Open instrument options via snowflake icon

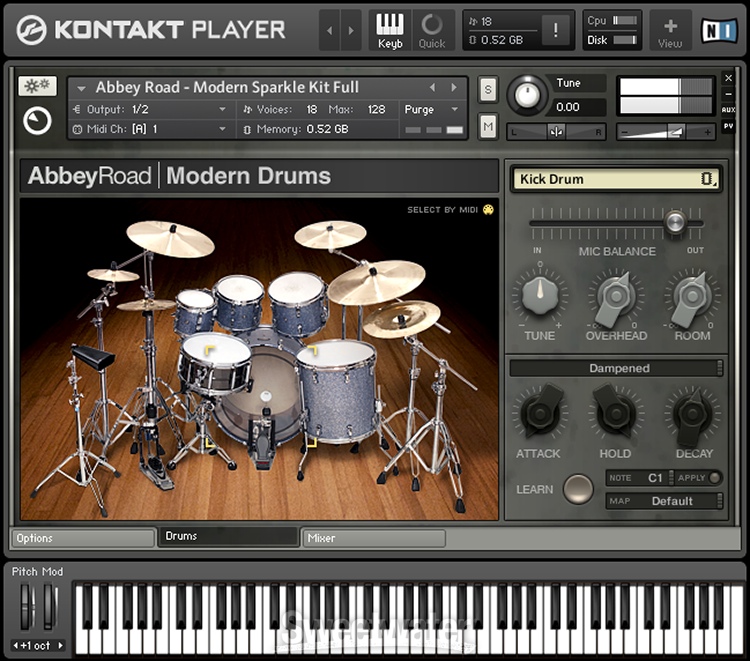click(37, 86)
